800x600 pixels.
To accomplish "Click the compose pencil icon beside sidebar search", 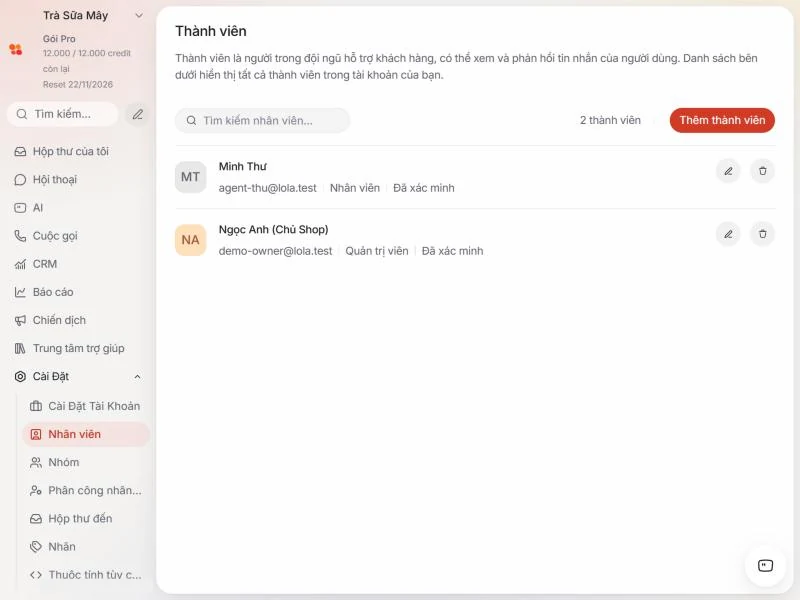I will pyautogui.click(x=137, y=114).
